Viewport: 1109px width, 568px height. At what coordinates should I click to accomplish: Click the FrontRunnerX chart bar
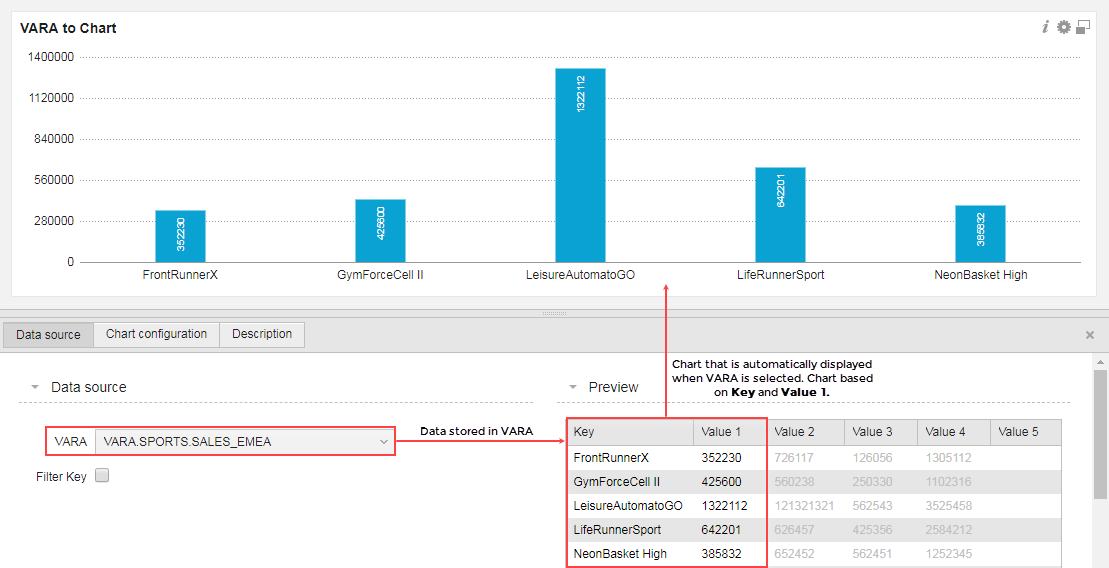(x=180, y=236)
